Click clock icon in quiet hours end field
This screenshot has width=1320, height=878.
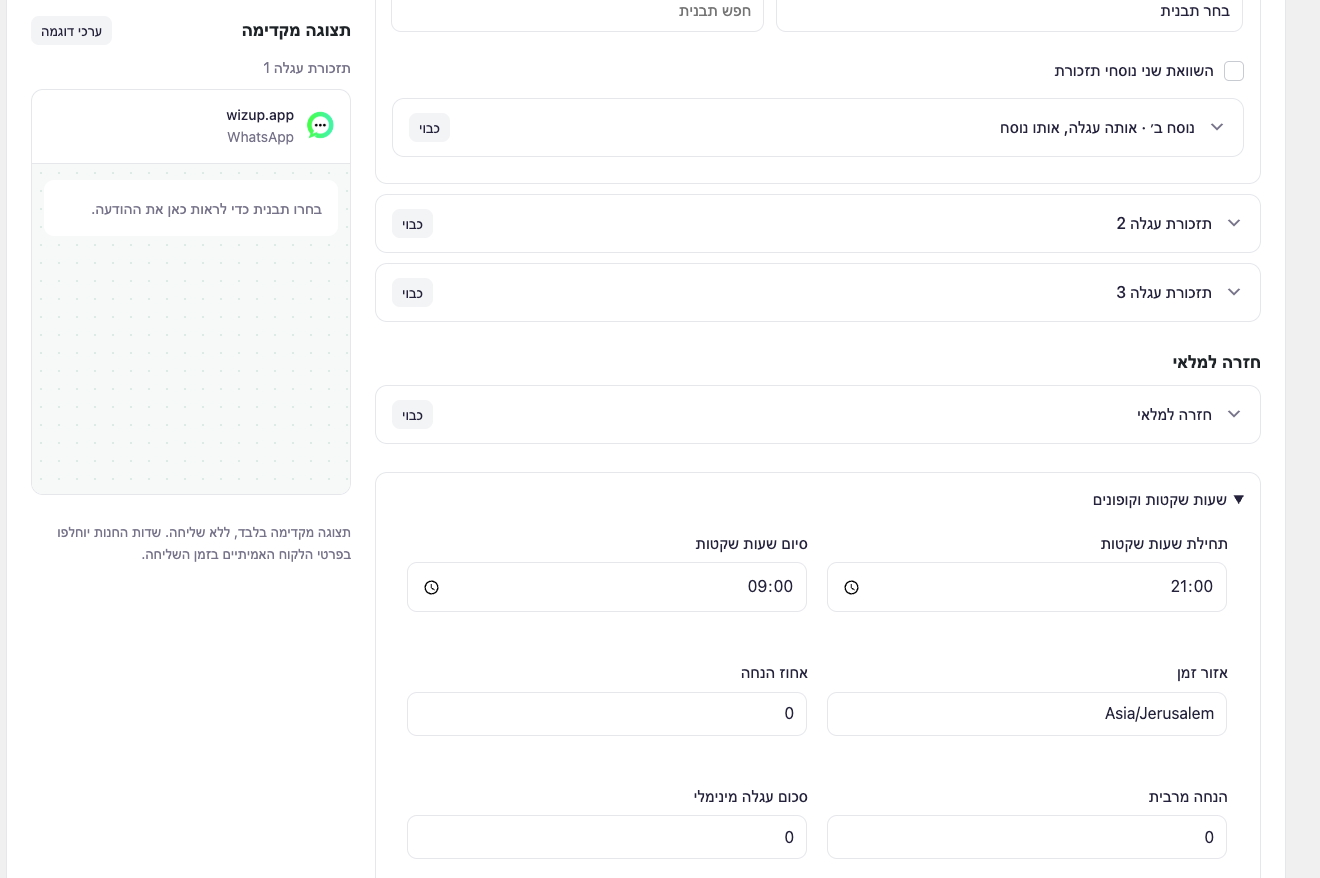coord(431,587)
